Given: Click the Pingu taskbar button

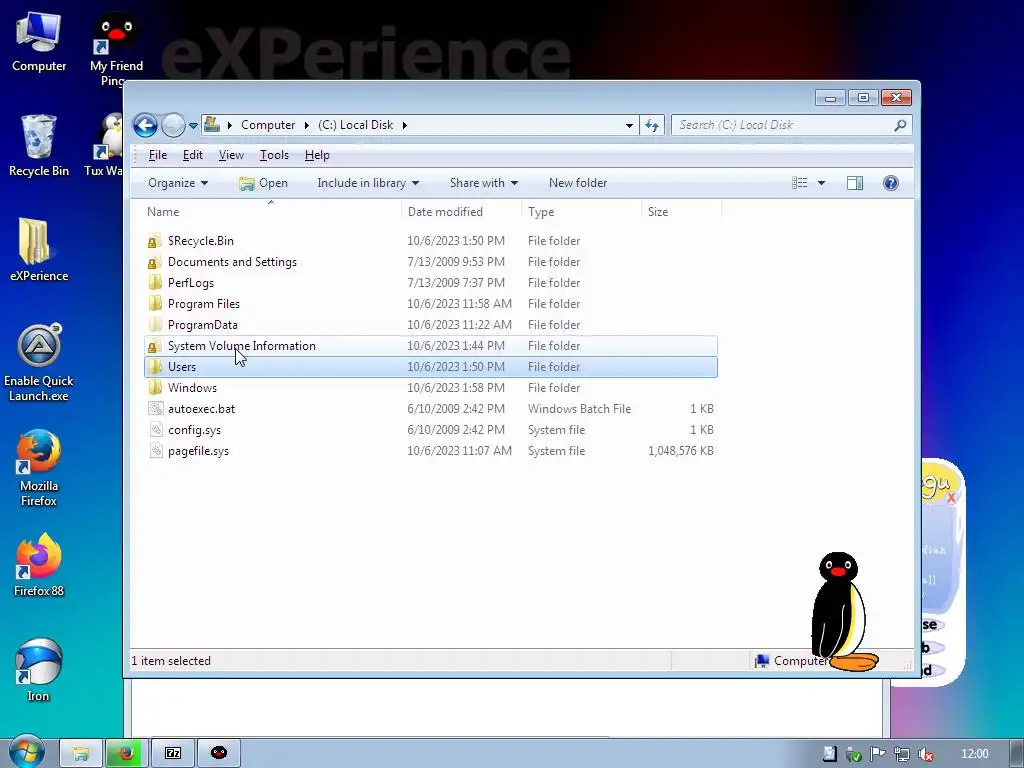Looking at the screenshot, I should point(219,753).
